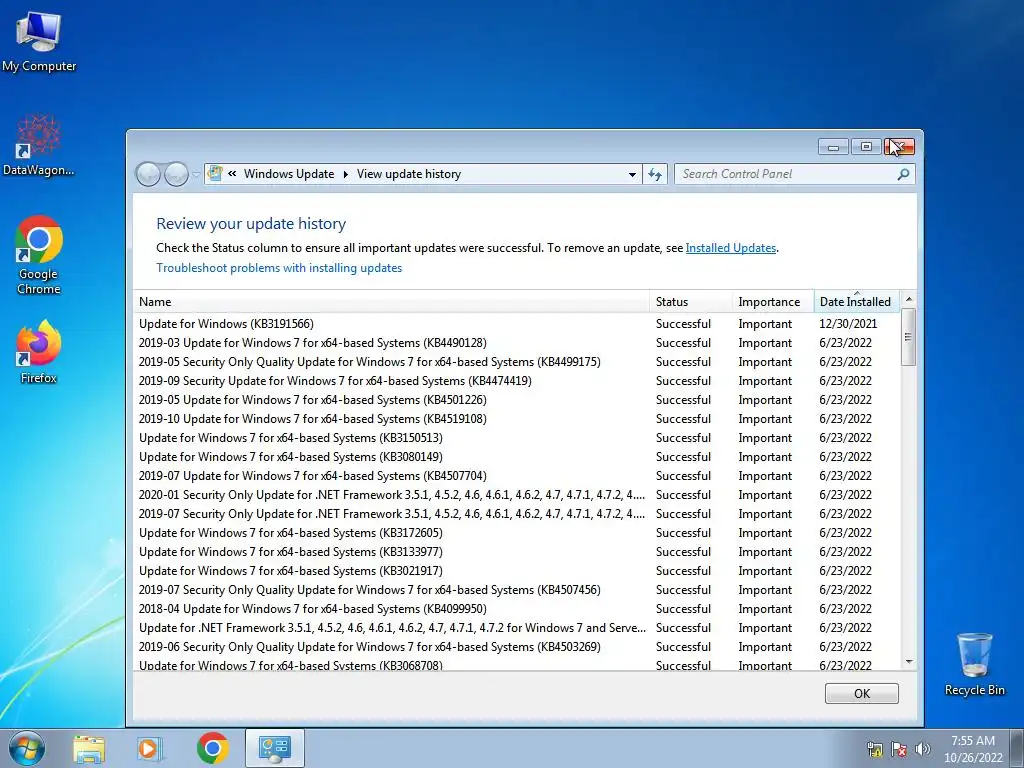Click the scrollbar up arrow of the update list

point(908,299)
